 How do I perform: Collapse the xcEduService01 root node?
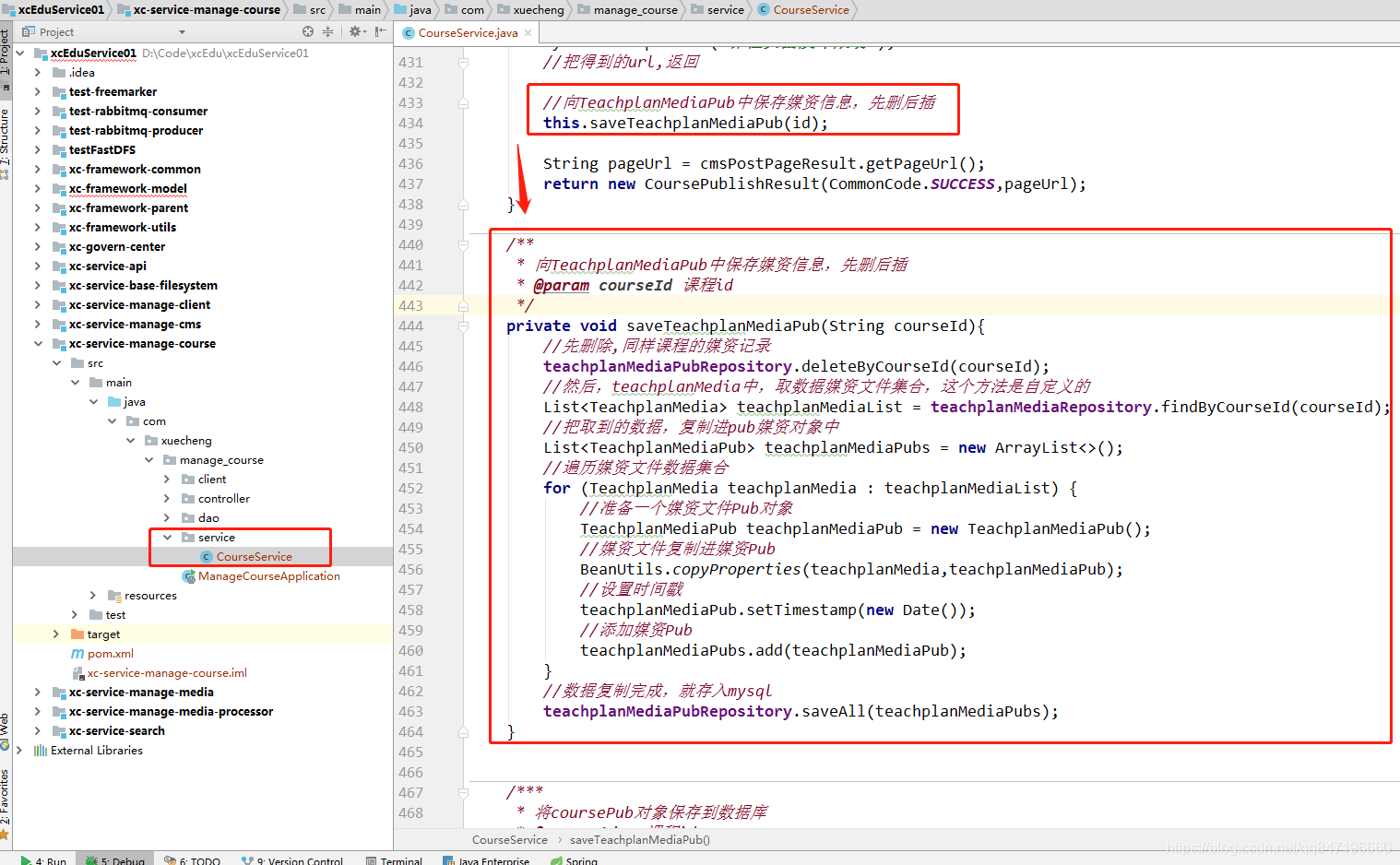(20, 53)
